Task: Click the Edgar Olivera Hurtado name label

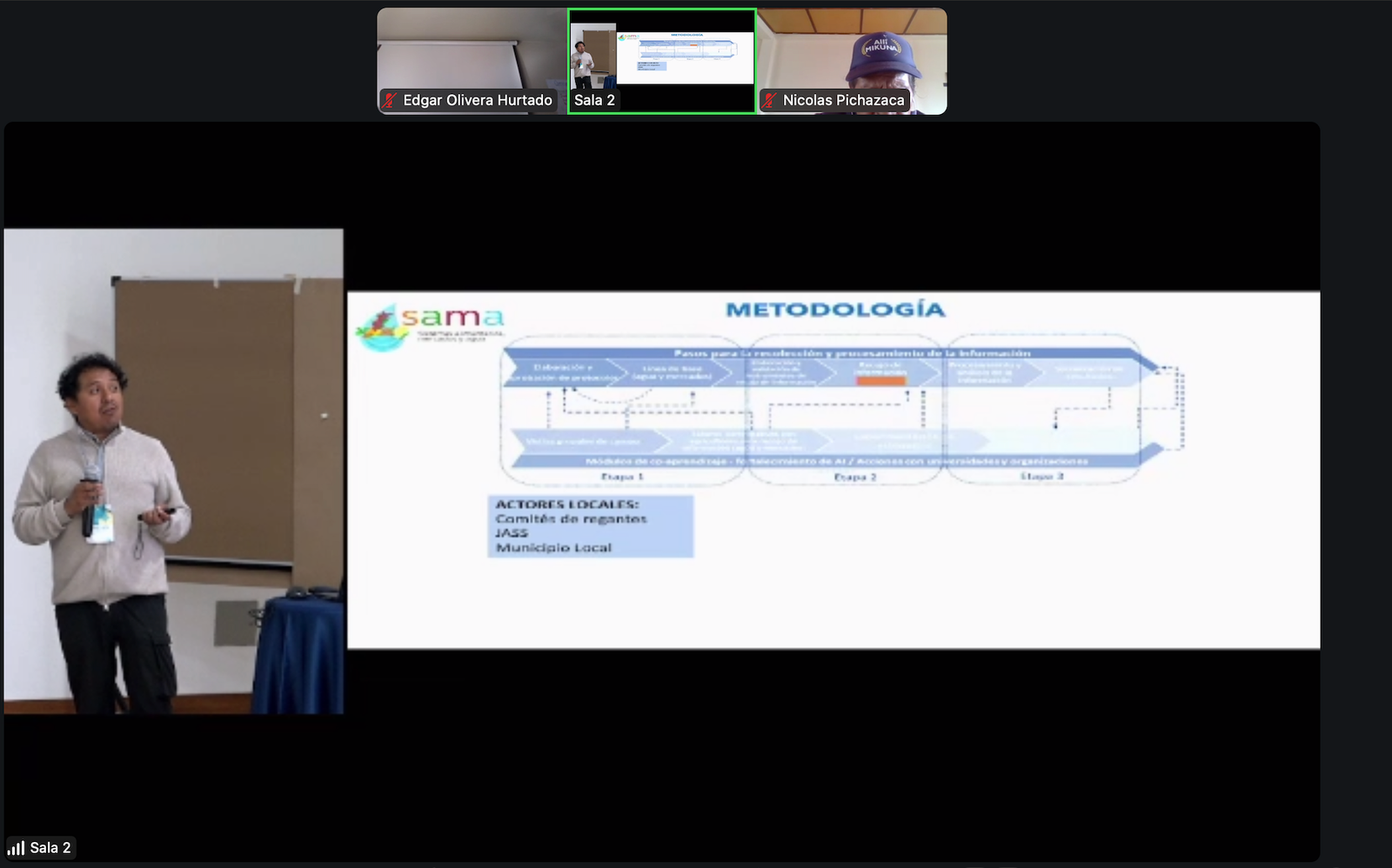Action: pyautogui.click(x=478, y=101)
